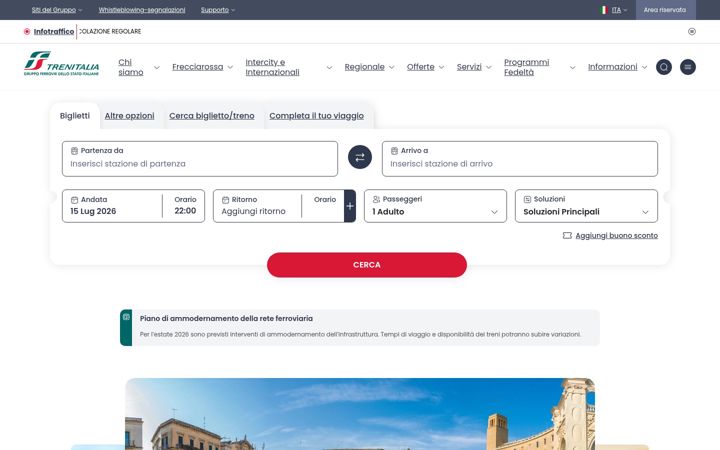Click the Andata Orario 22:00 field

click(185, 206)
